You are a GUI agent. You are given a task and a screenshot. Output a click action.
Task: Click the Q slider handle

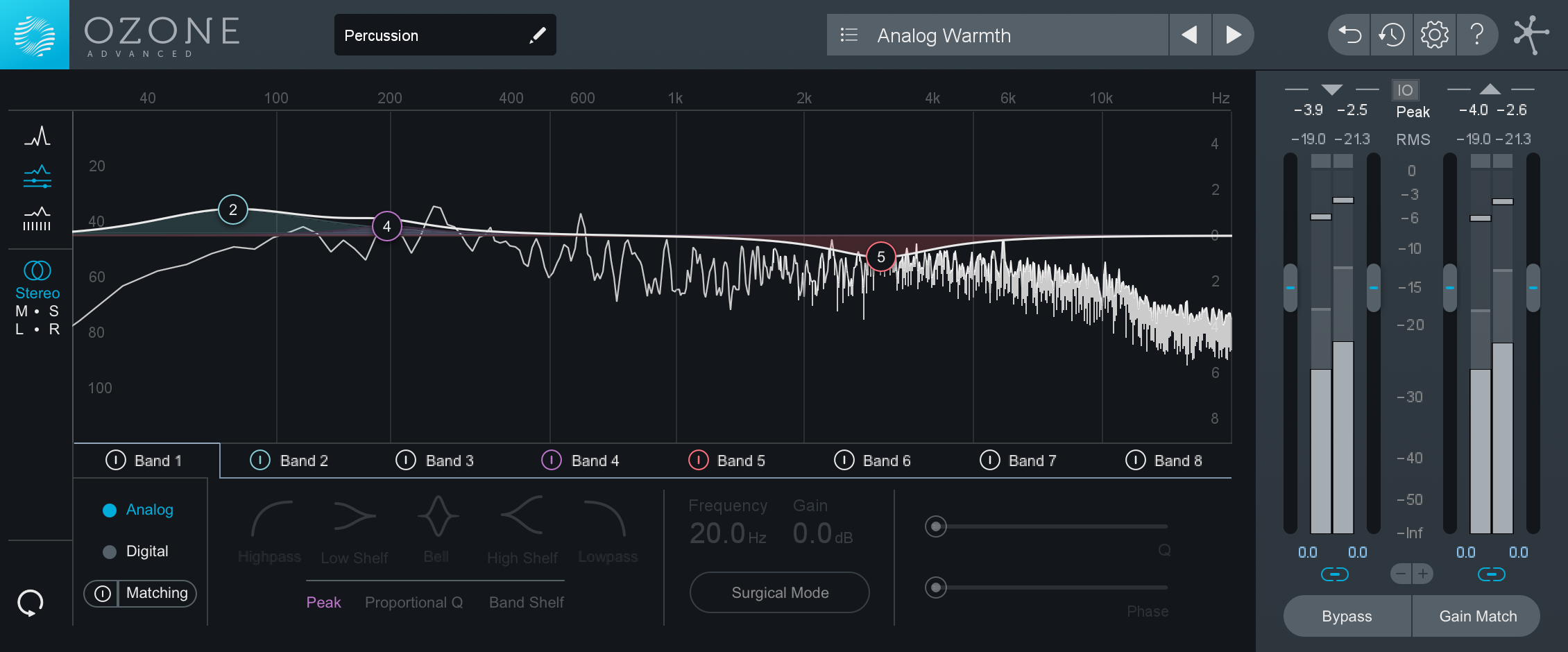[936, 526]
